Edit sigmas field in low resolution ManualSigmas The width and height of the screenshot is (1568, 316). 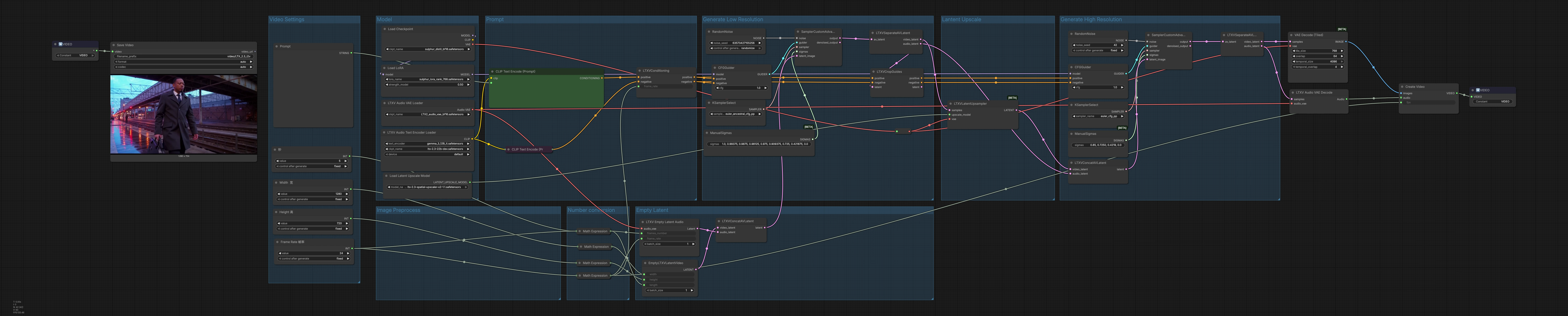tap(759, 144)
